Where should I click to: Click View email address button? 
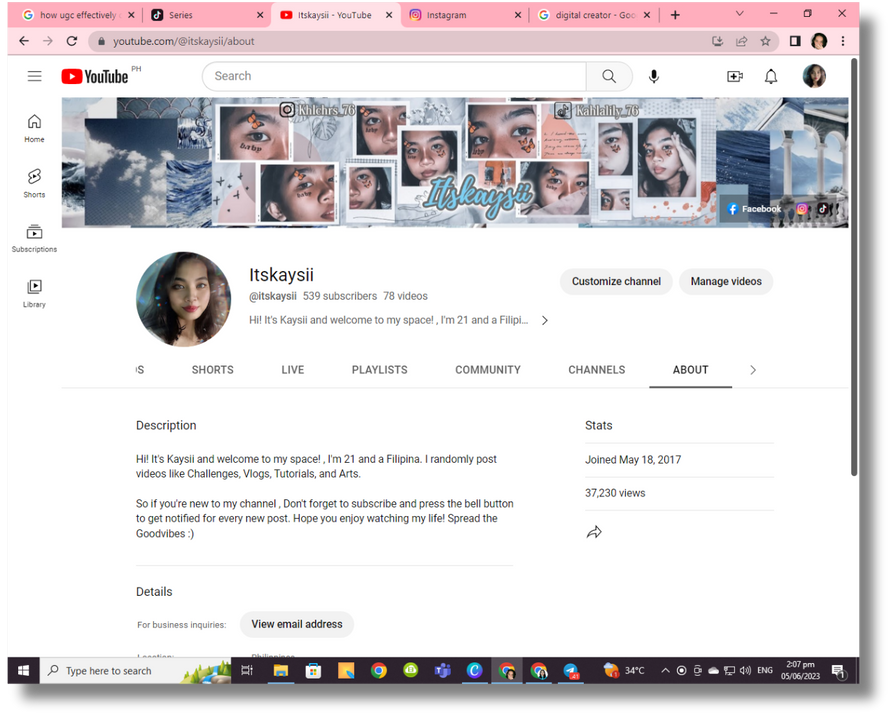pos(297,624)
